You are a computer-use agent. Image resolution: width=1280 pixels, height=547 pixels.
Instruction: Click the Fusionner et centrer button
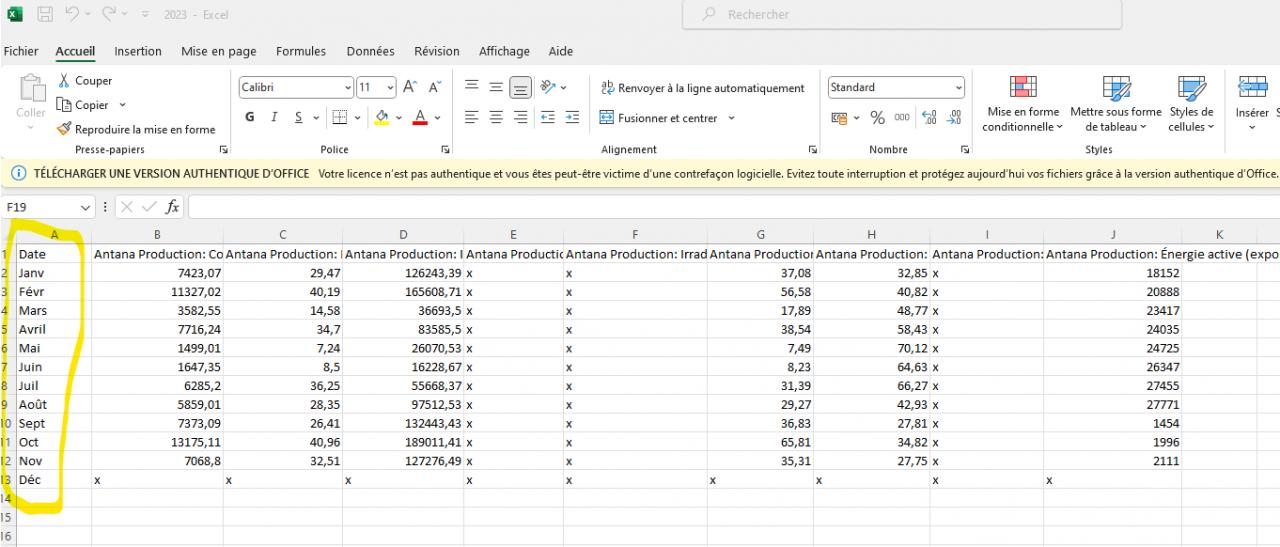pyautogui.click(x=660, y=118)
